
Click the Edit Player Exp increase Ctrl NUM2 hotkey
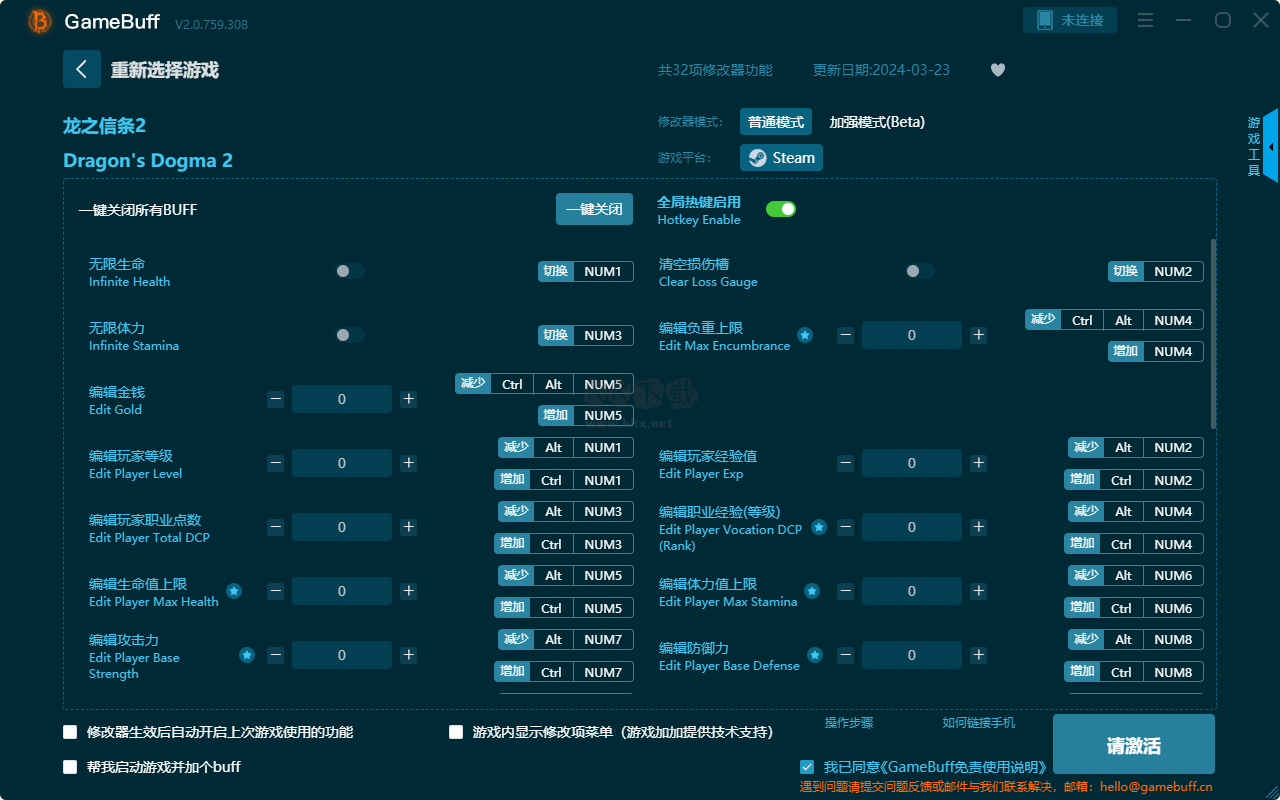pyautogui.click(x=1136, y=480)
